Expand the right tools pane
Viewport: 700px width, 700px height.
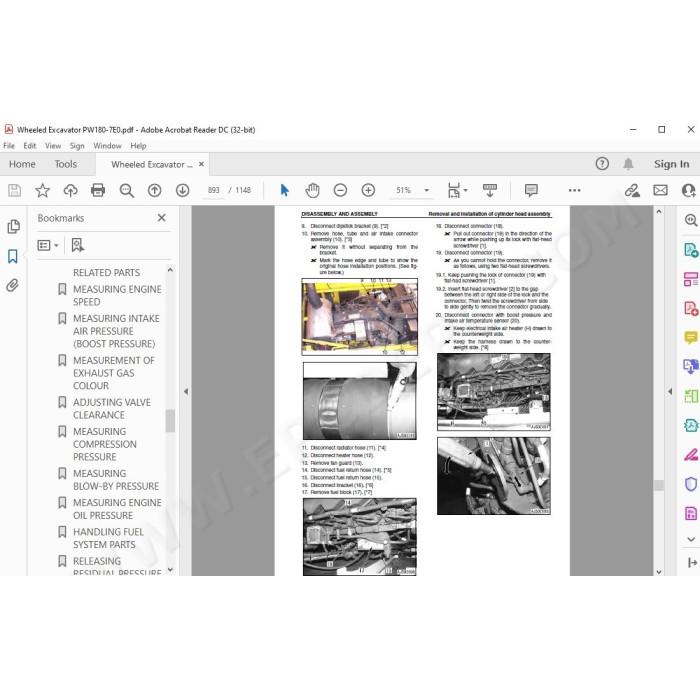coord(692,563)
